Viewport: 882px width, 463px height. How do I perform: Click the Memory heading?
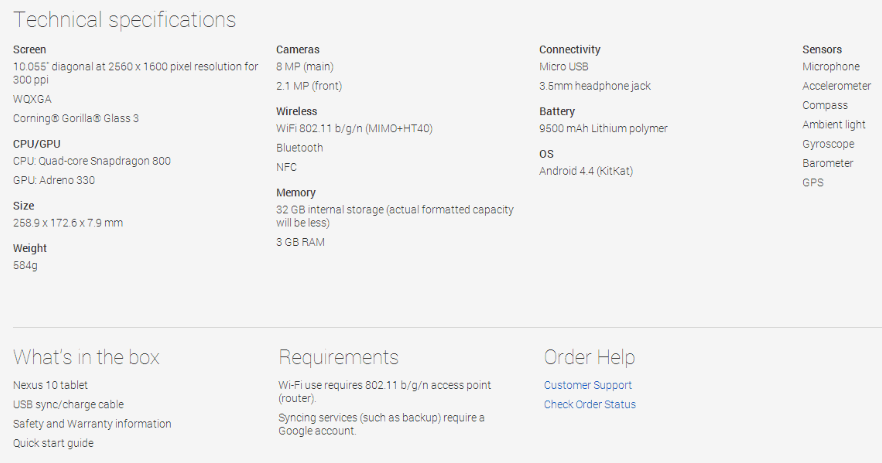(296, 192)
